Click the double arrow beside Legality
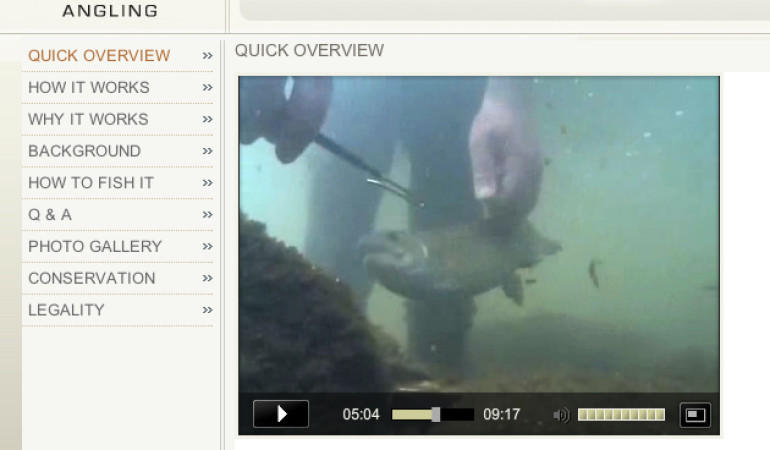Screen dimensions: 770x450 (x=207, y=311)
